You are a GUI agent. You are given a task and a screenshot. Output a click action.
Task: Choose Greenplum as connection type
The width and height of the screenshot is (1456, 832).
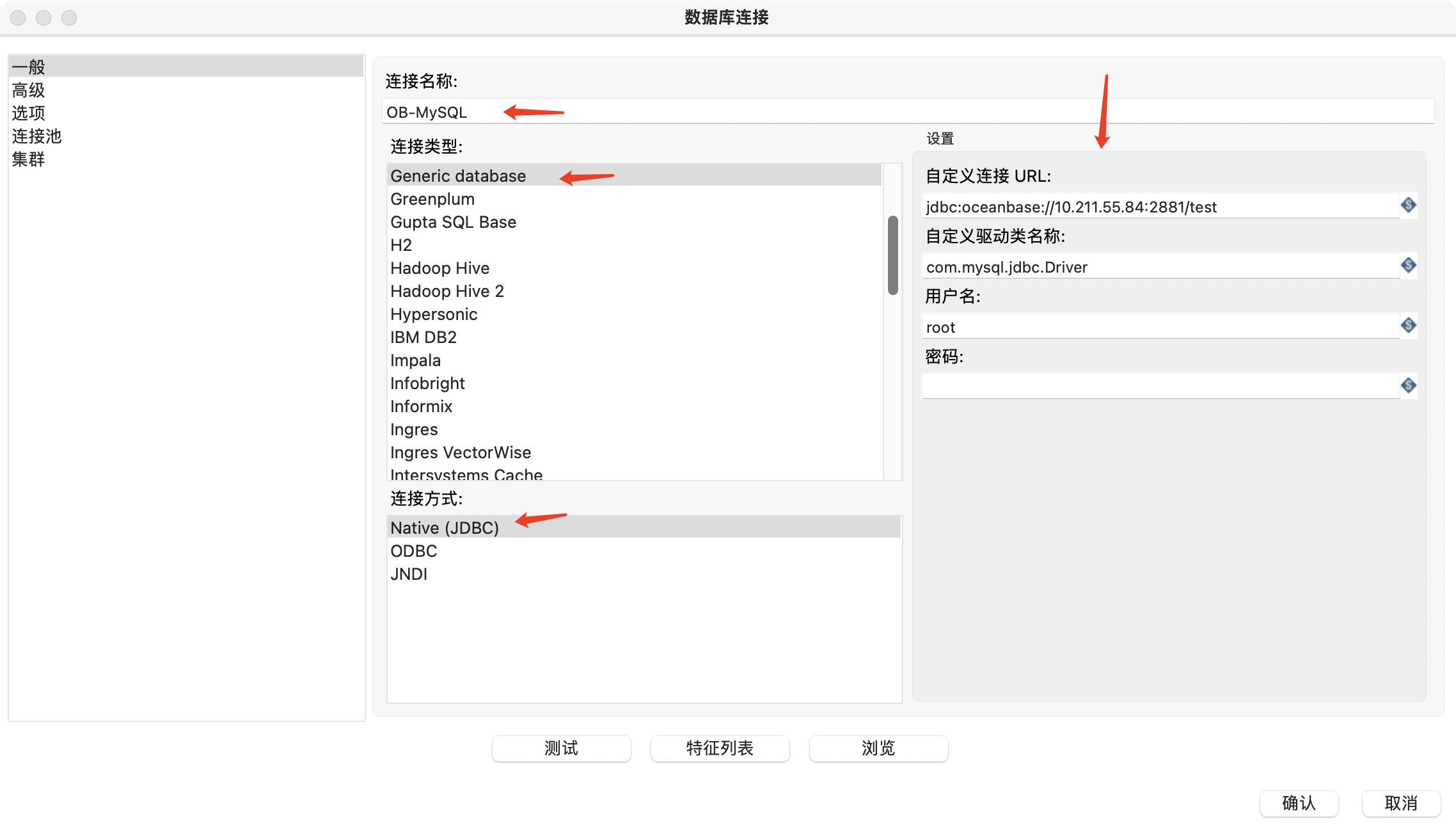click(432, 199)
